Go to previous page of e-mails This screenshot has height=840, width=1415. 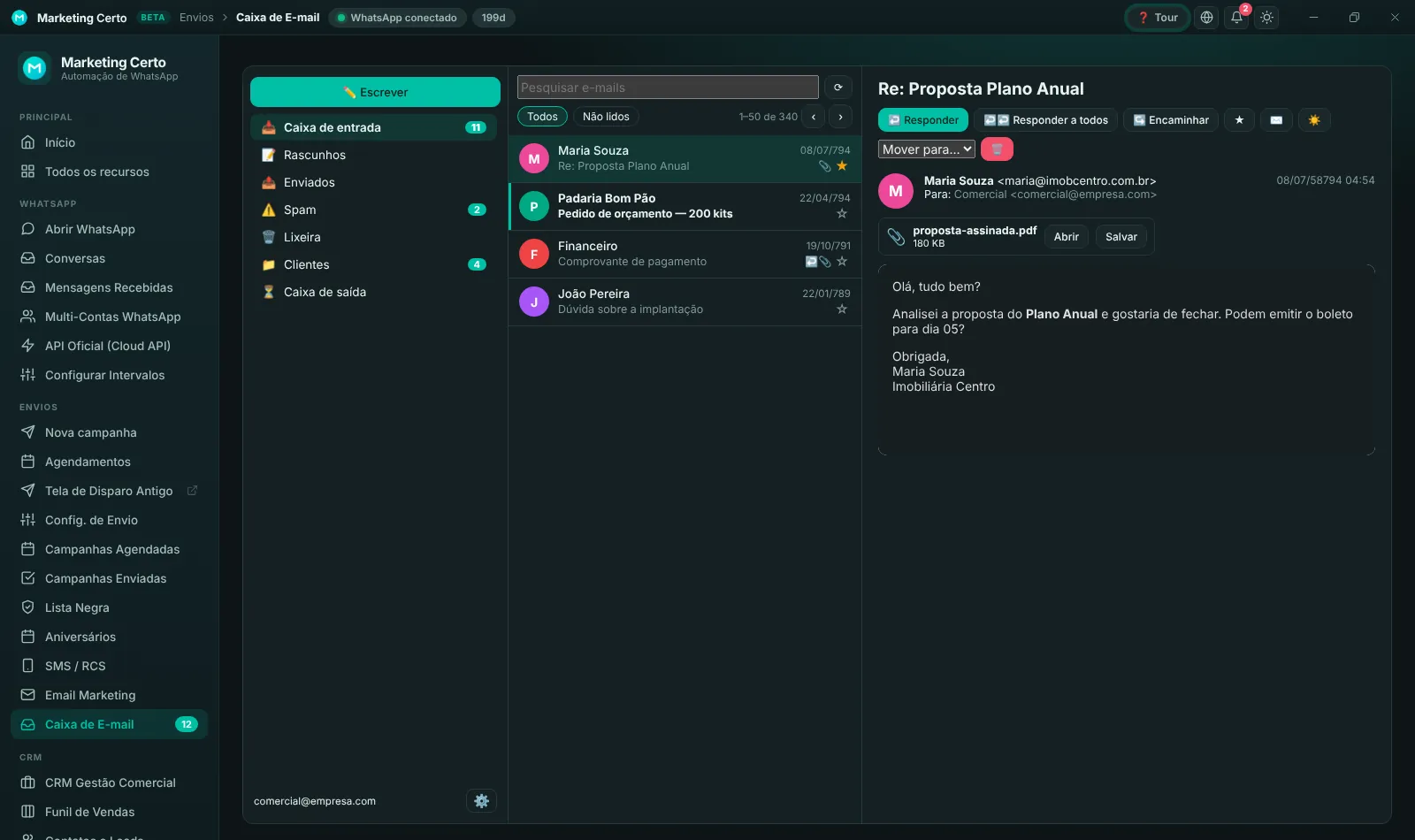814,117
